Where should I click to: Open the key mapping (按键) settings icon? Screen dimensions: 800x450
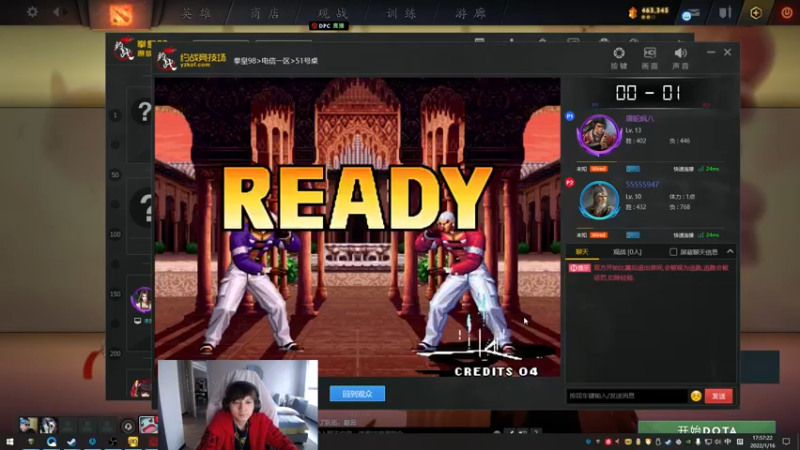(619, 53)
